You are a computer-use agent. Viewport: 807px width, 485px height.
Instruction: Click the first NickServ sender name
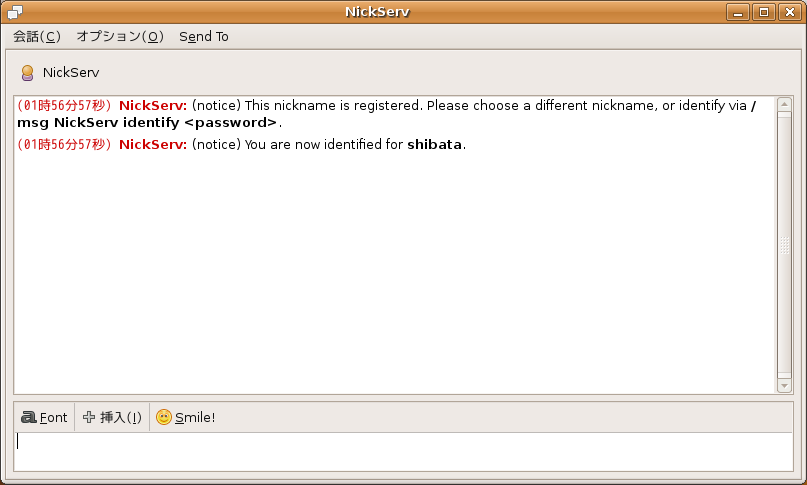pyautogui.click(x=153, y=106)
